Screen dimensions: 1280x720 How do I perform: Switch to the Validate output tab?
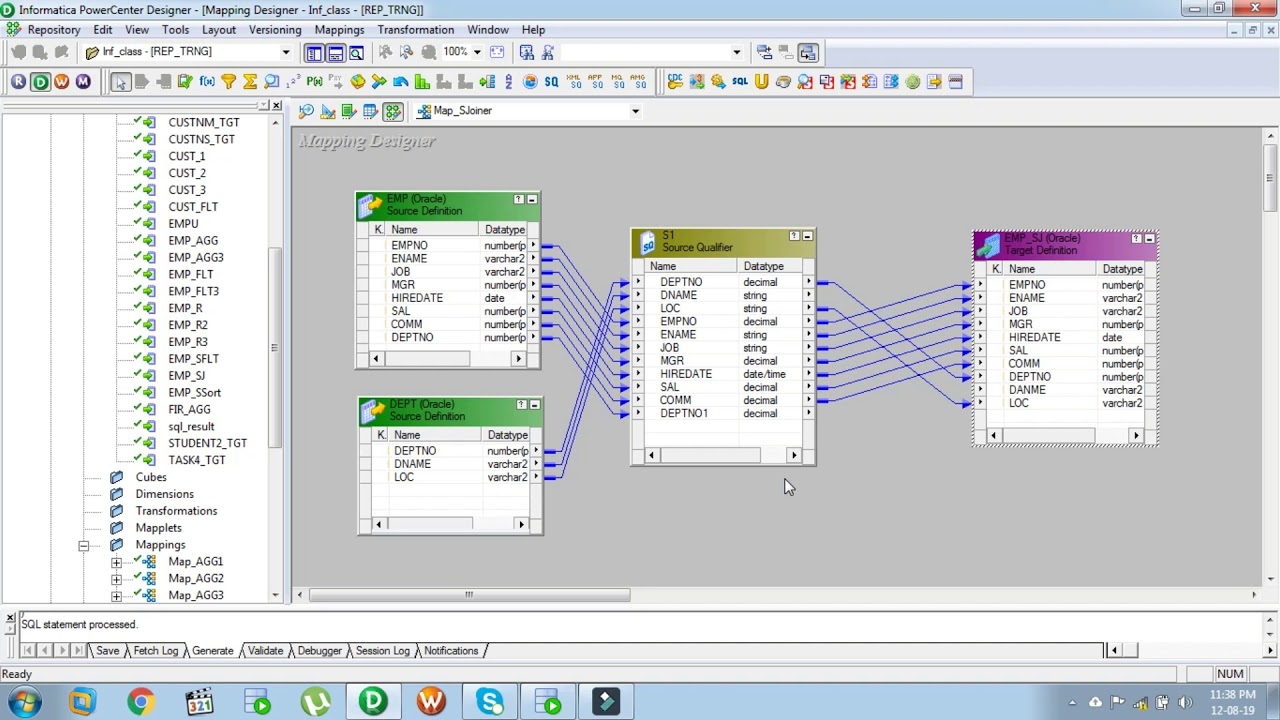tap(265, 651)
